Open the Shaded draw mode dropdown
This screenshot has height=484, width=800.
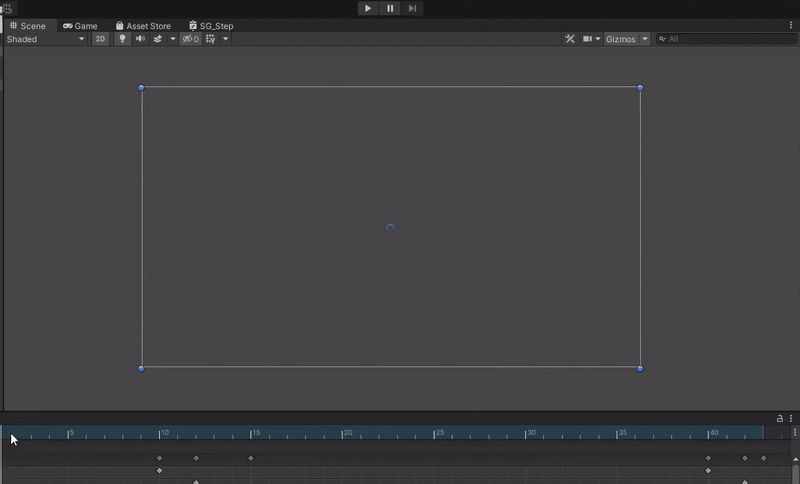pyautogui.click(x=45, y=39)
